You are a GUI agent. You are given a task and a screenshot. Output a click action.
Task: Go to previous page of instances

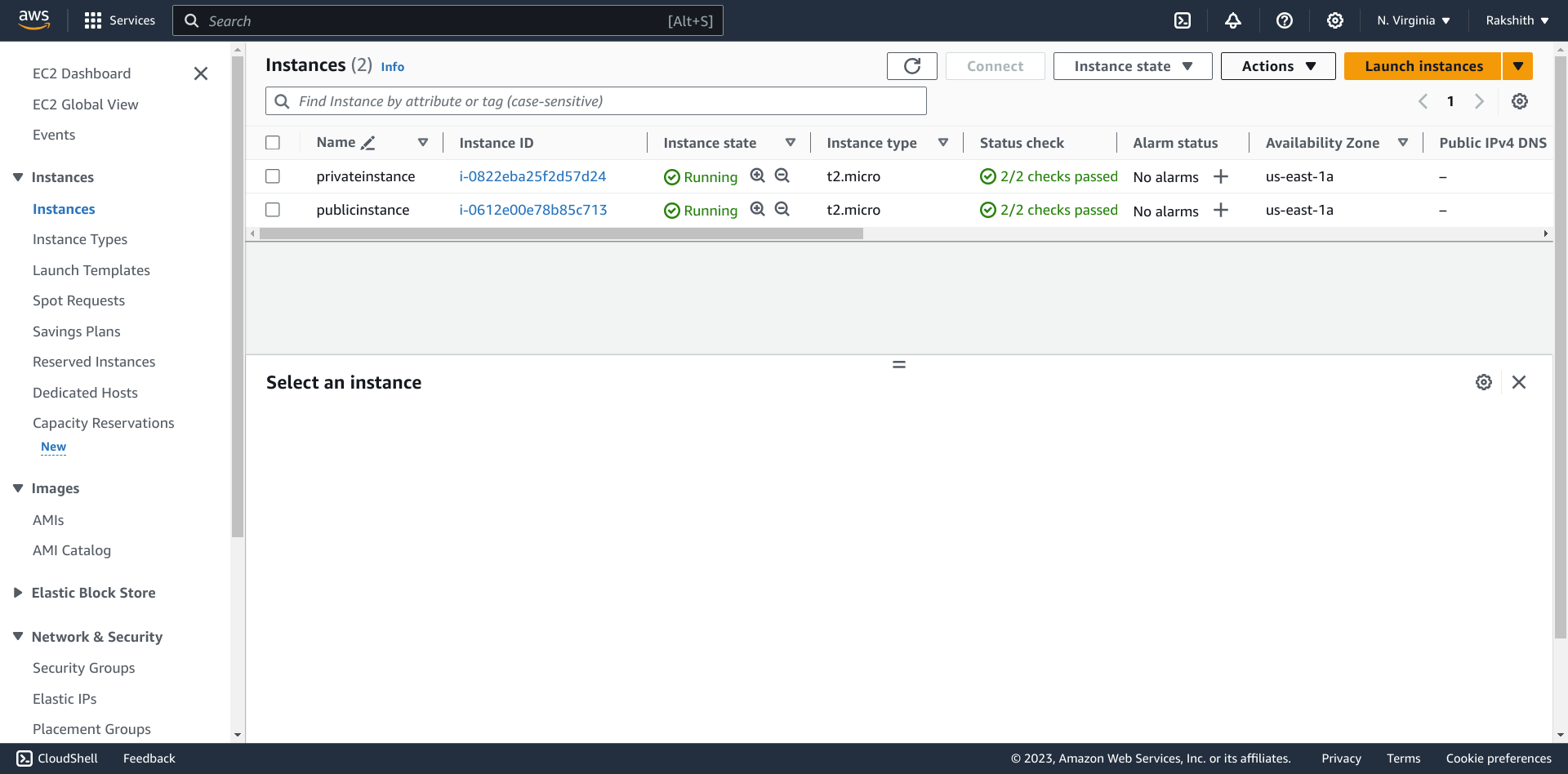(x=1423, y=101)
